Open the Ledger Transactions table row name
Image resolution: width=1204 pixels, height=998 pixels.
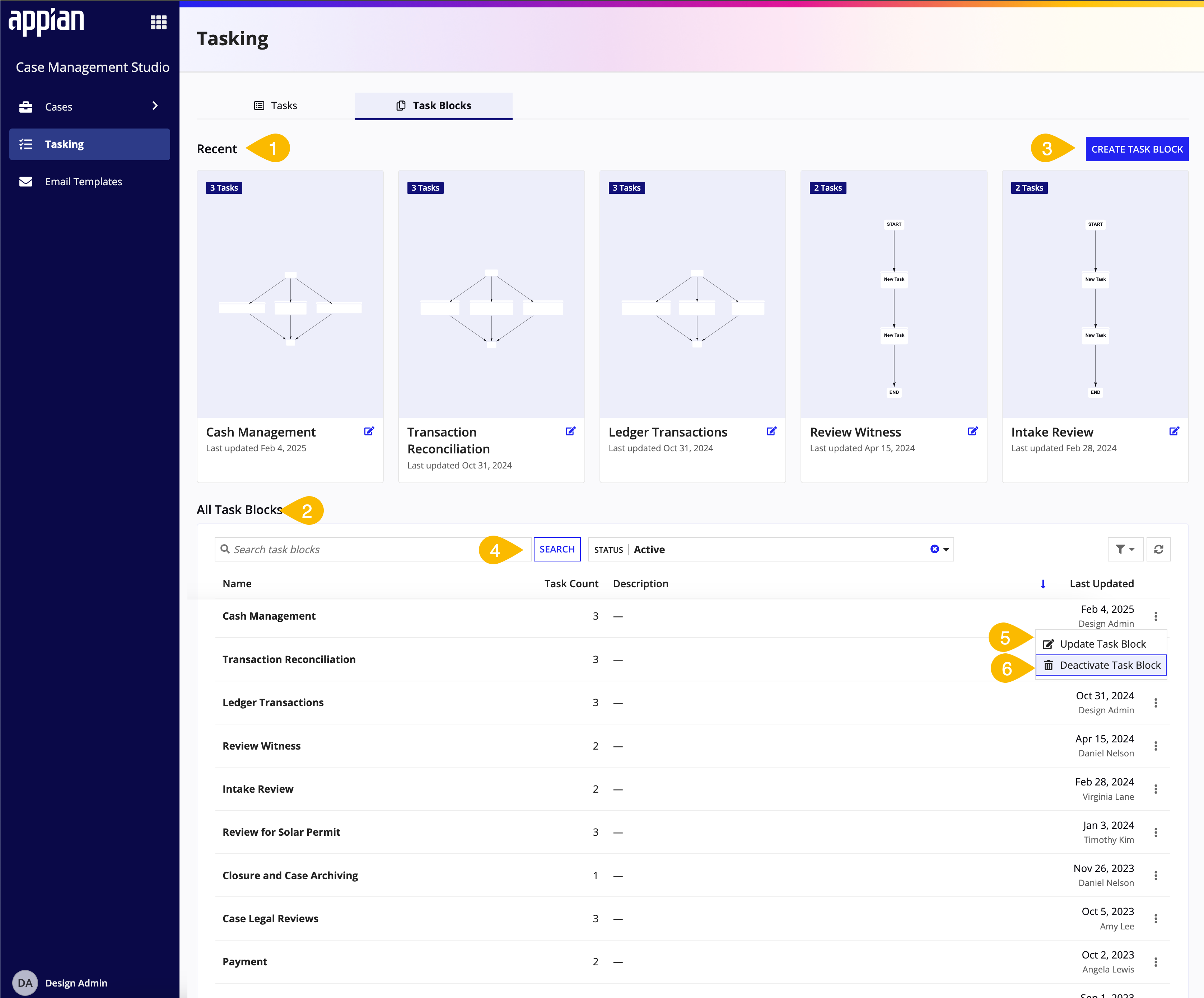[x=273, y=703]
